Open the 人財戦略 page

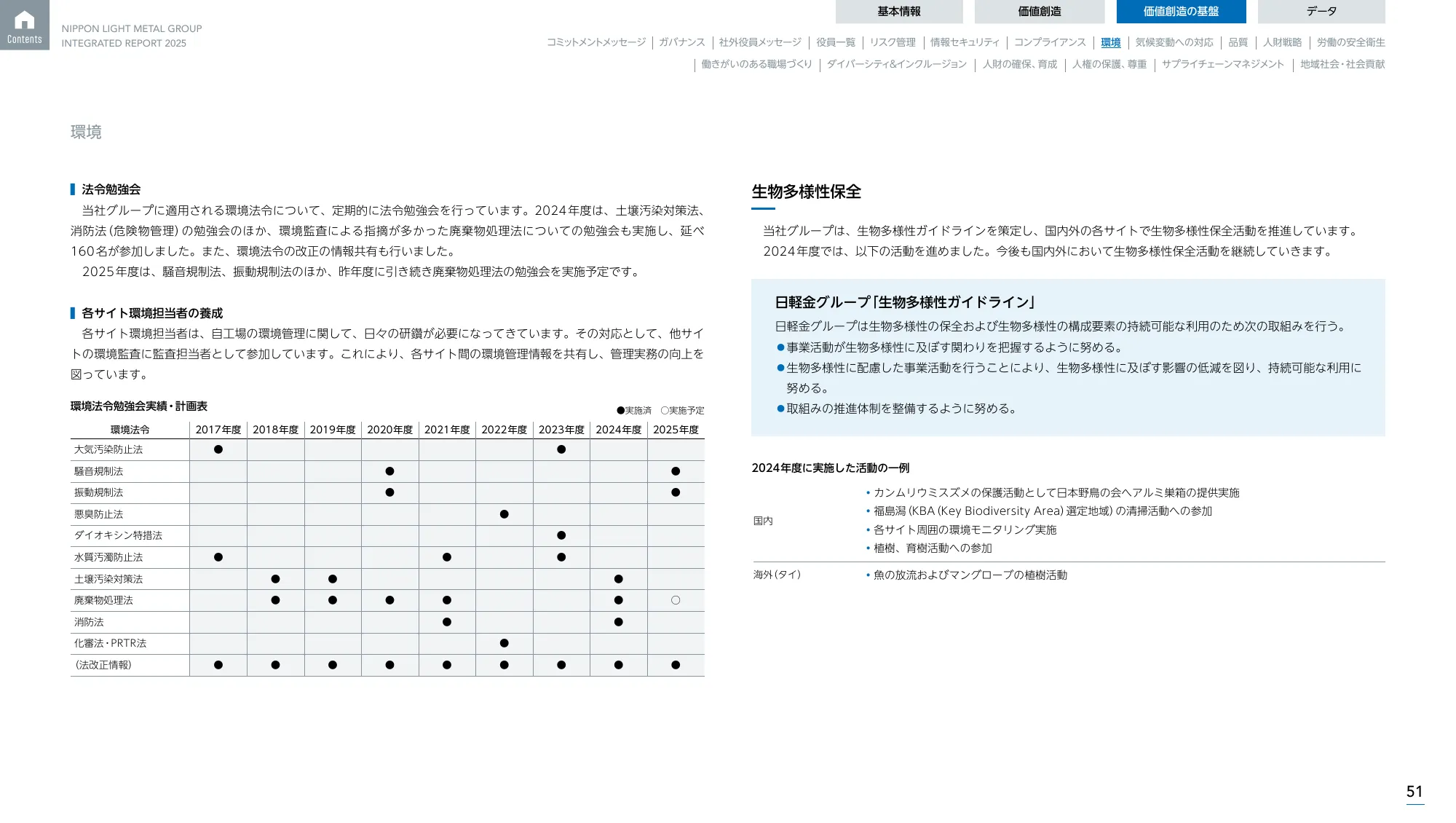(x=1283, y=42)
